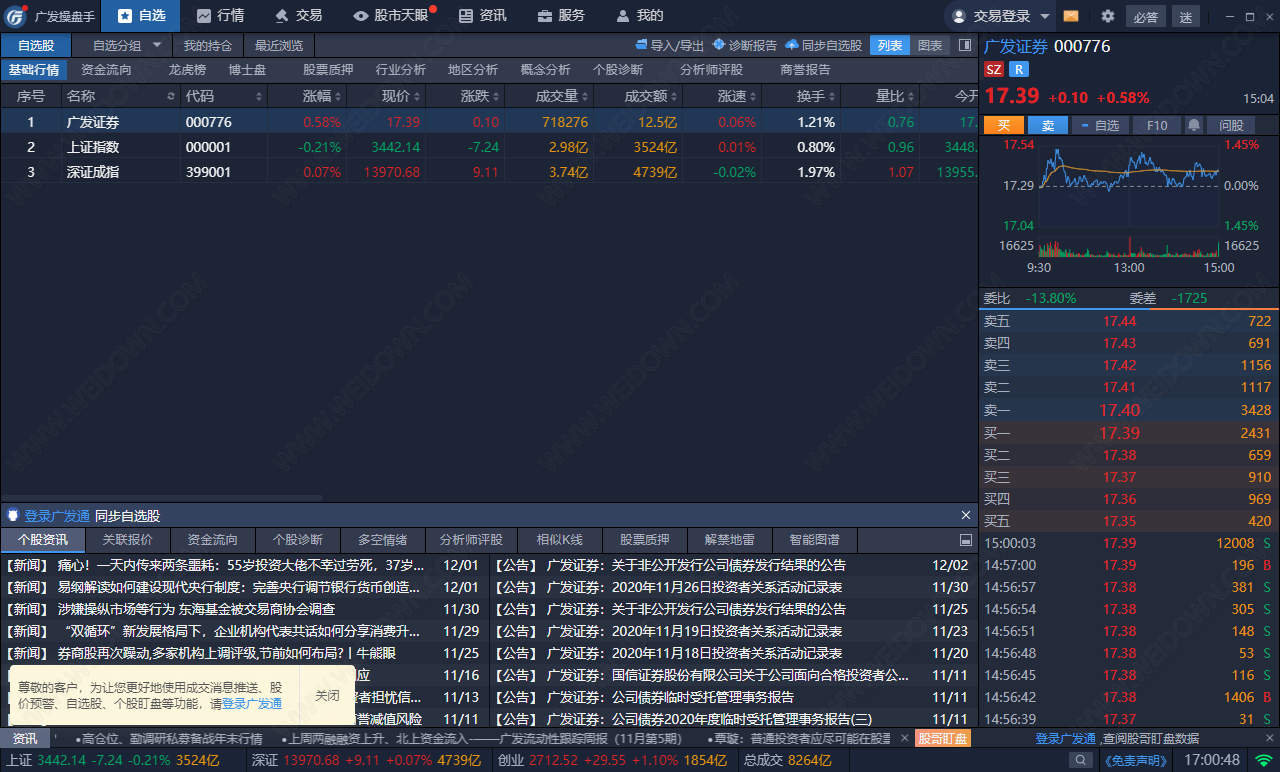Click the orange 买 buy button
Viewport: 1280px width, 772px height.
point(1004,125)
